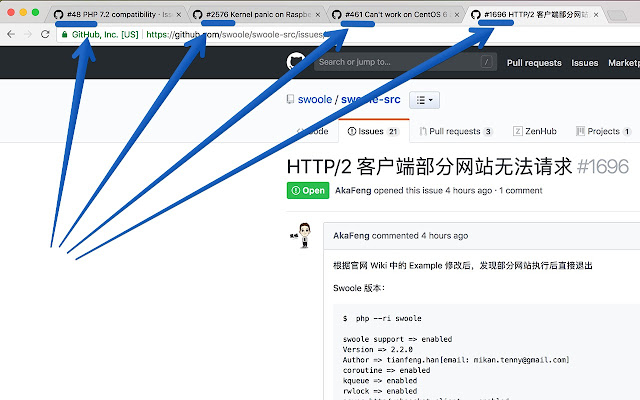Click the Projects tab board icon

point(580,131)
